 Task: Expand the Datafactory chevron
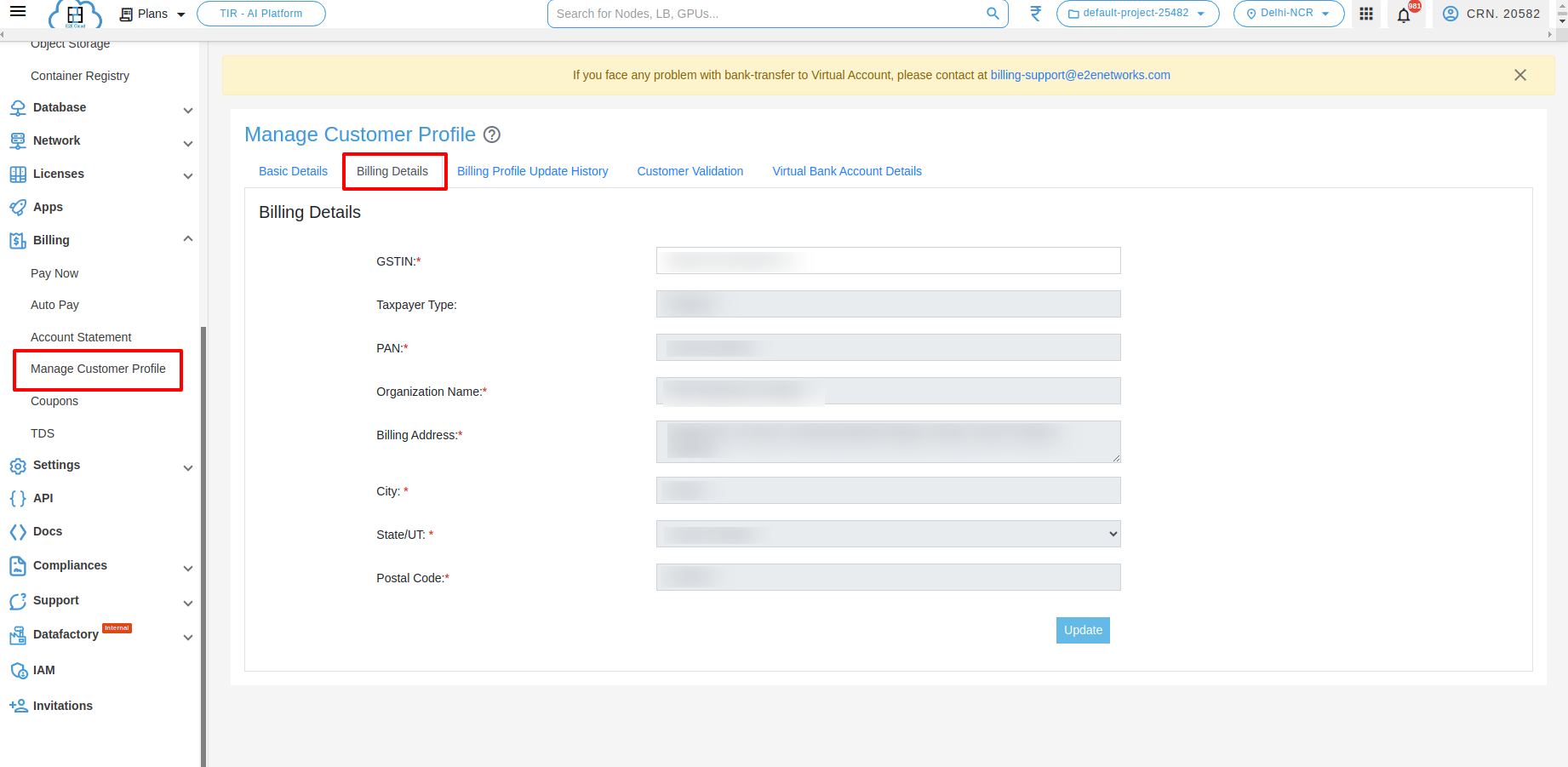coord(188,637)
